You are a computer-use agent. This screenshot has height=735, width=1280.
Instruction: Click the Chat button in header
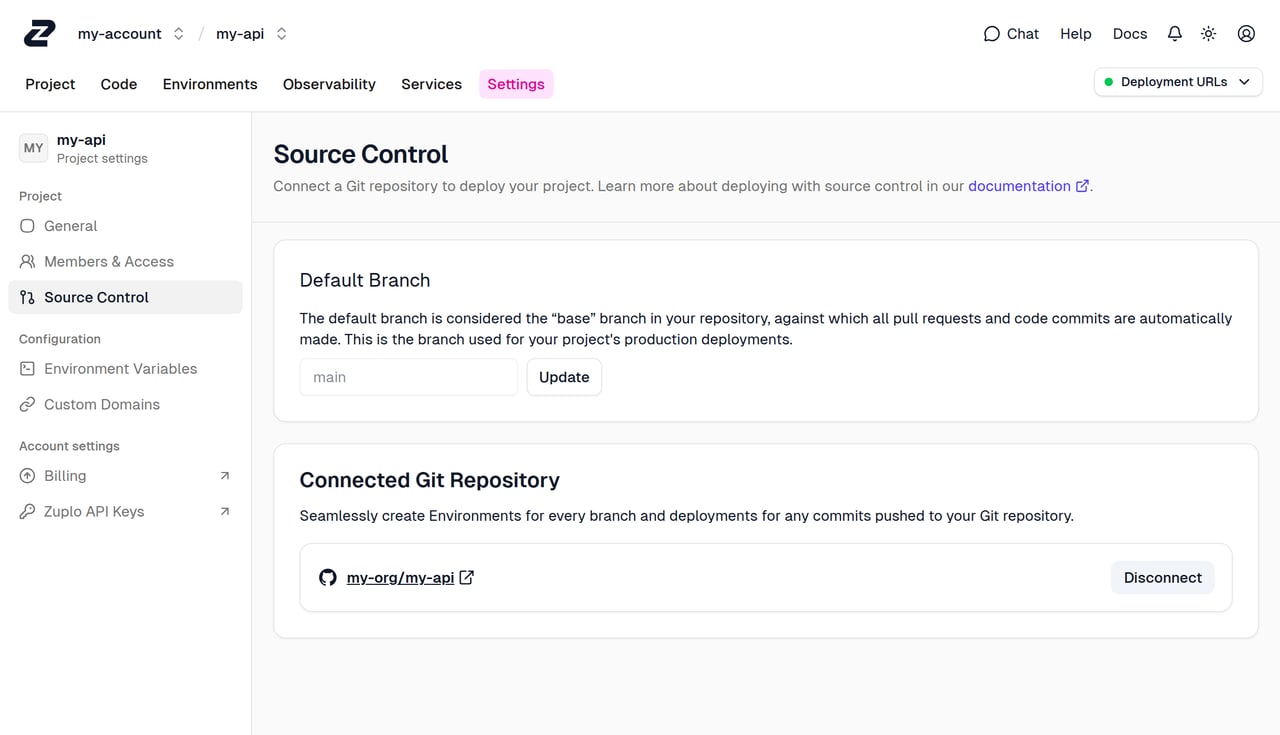(x=1011, y=33)
